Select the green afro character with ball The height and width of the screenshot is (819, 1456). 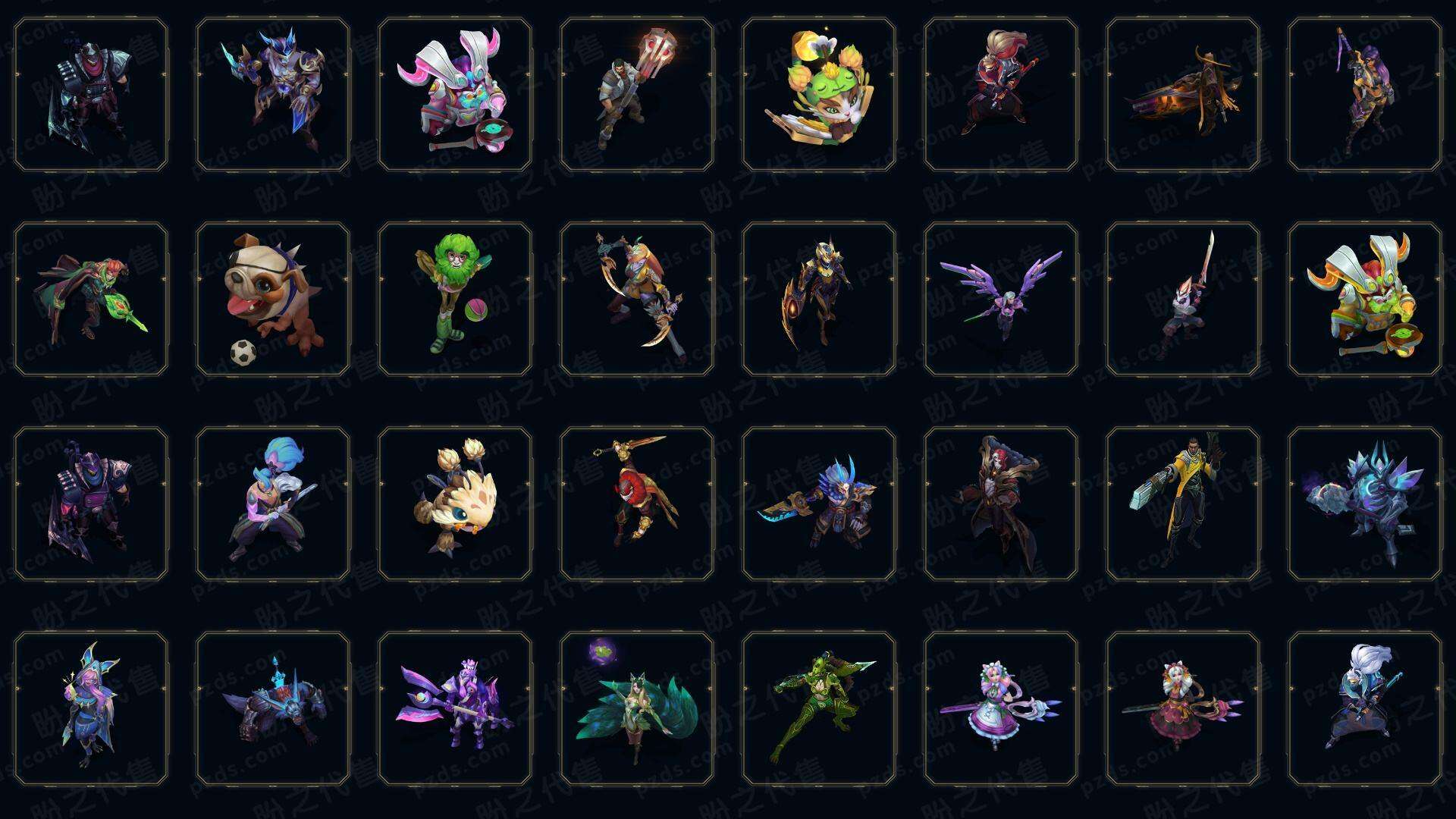[x=455, y=299]
